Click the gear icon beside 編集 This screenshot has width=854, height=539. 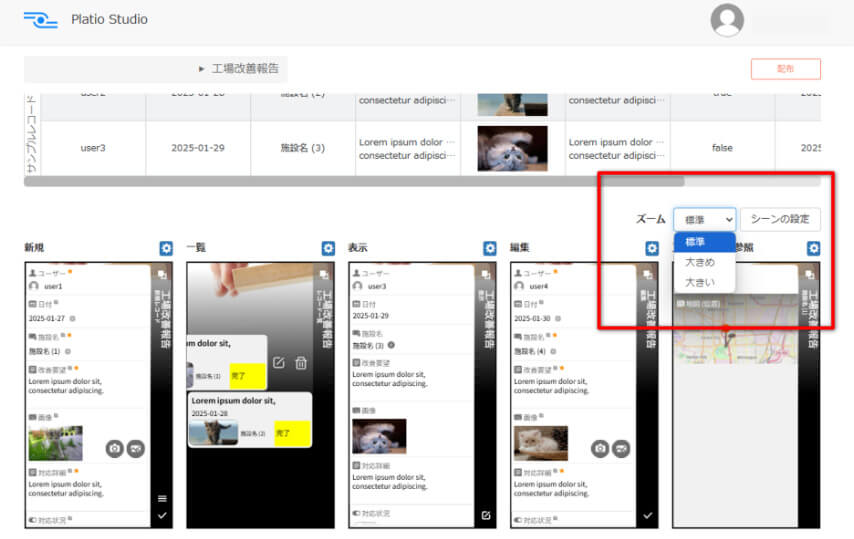pos(652,248)
